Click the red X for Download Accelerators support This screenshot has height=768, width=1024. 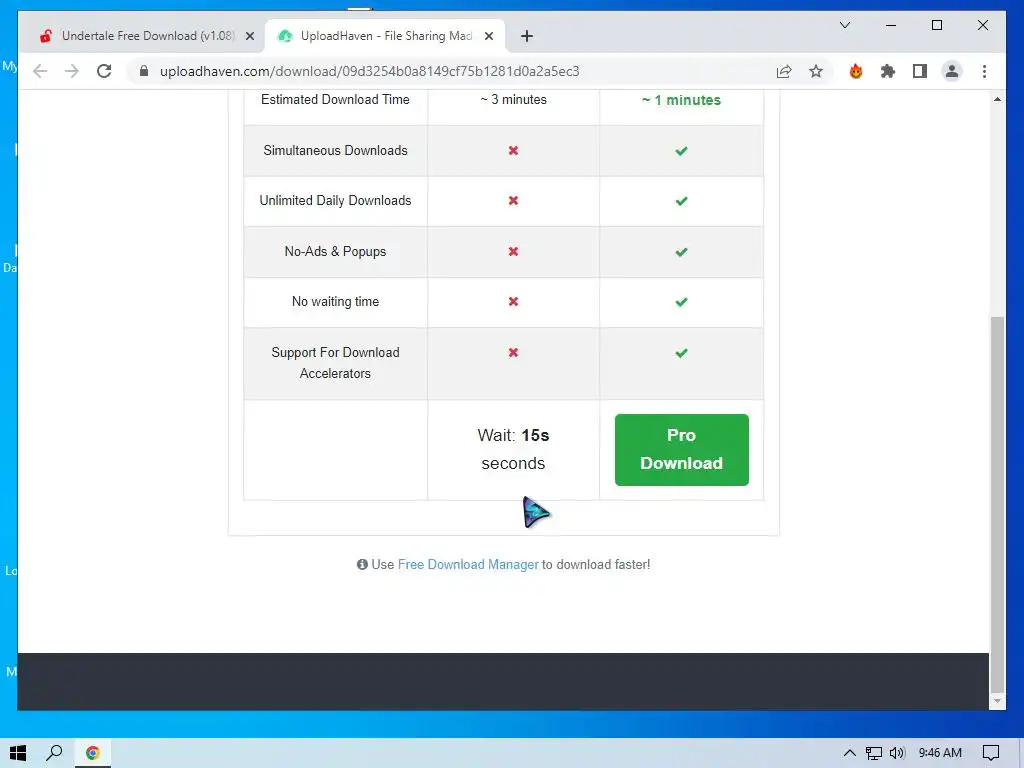(513, 353)
